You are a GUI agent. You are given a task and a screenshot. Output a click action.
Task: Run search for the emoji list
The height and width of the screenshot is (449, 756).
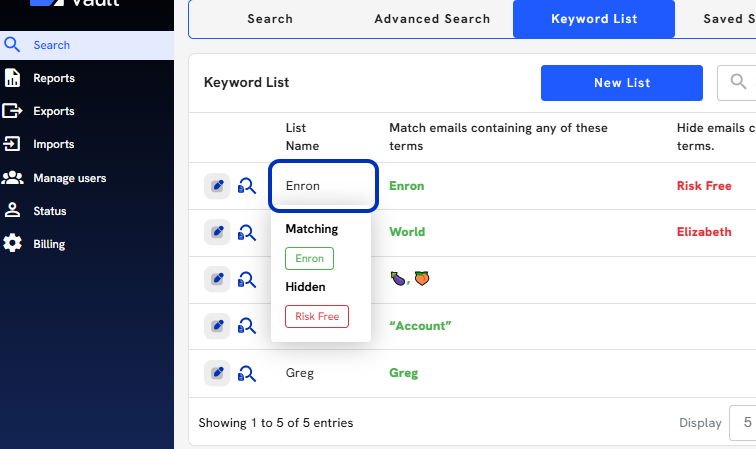[246, 280]
